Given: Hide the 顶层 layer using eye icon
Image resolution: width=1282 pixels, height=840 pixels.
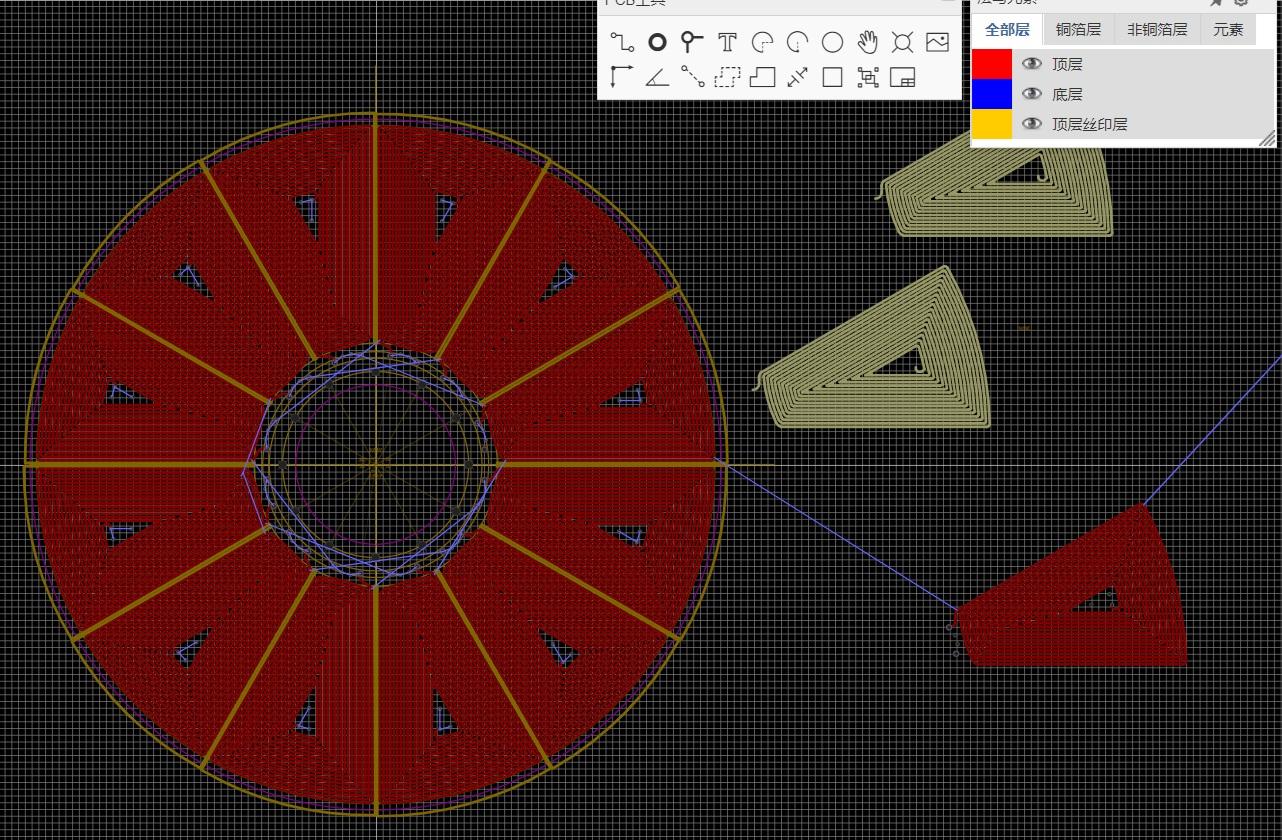Looking at the screenshot, I should [1032, 64].
